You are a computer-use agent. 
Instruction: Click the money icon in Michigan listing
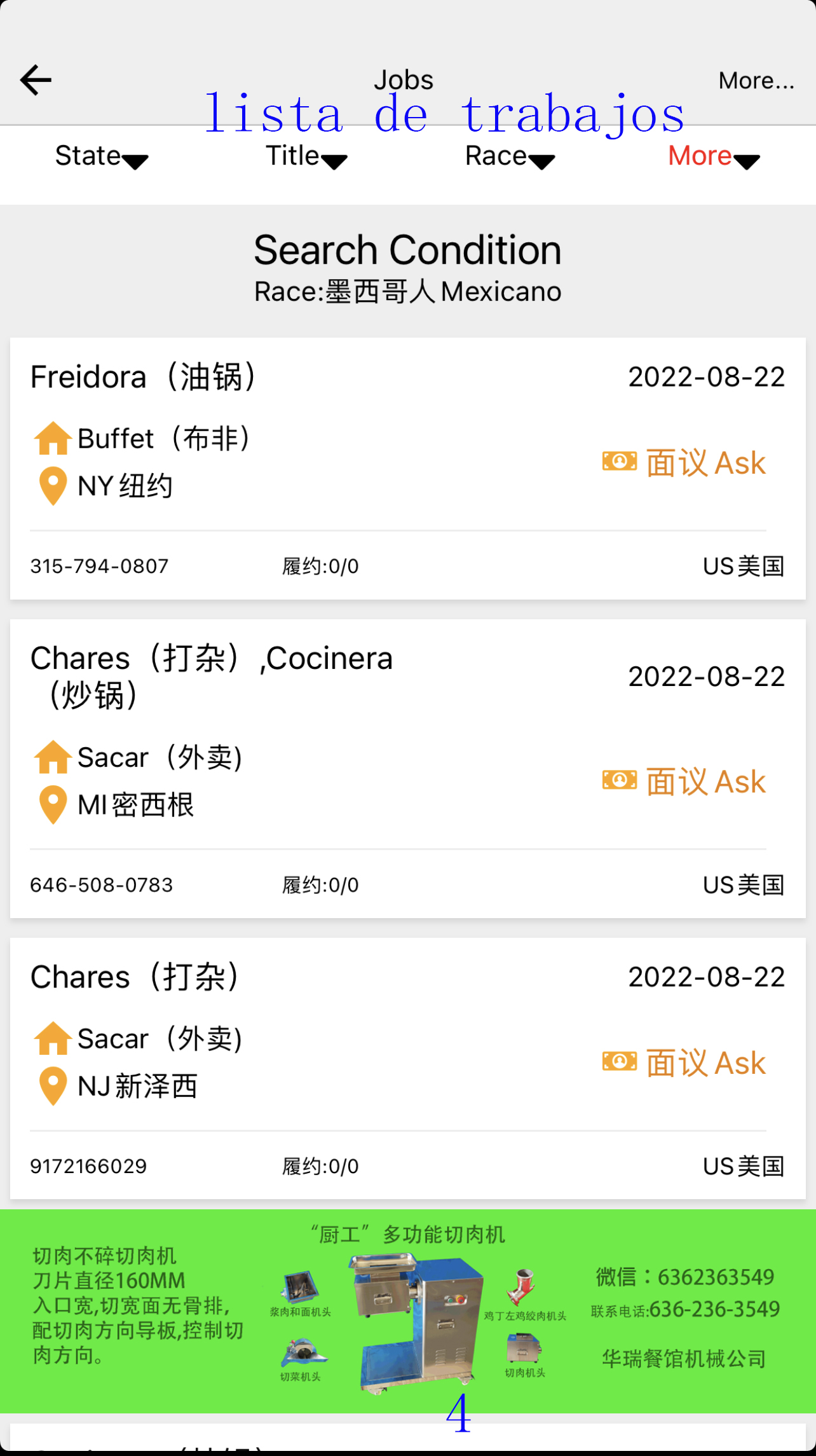coord(619,780)
